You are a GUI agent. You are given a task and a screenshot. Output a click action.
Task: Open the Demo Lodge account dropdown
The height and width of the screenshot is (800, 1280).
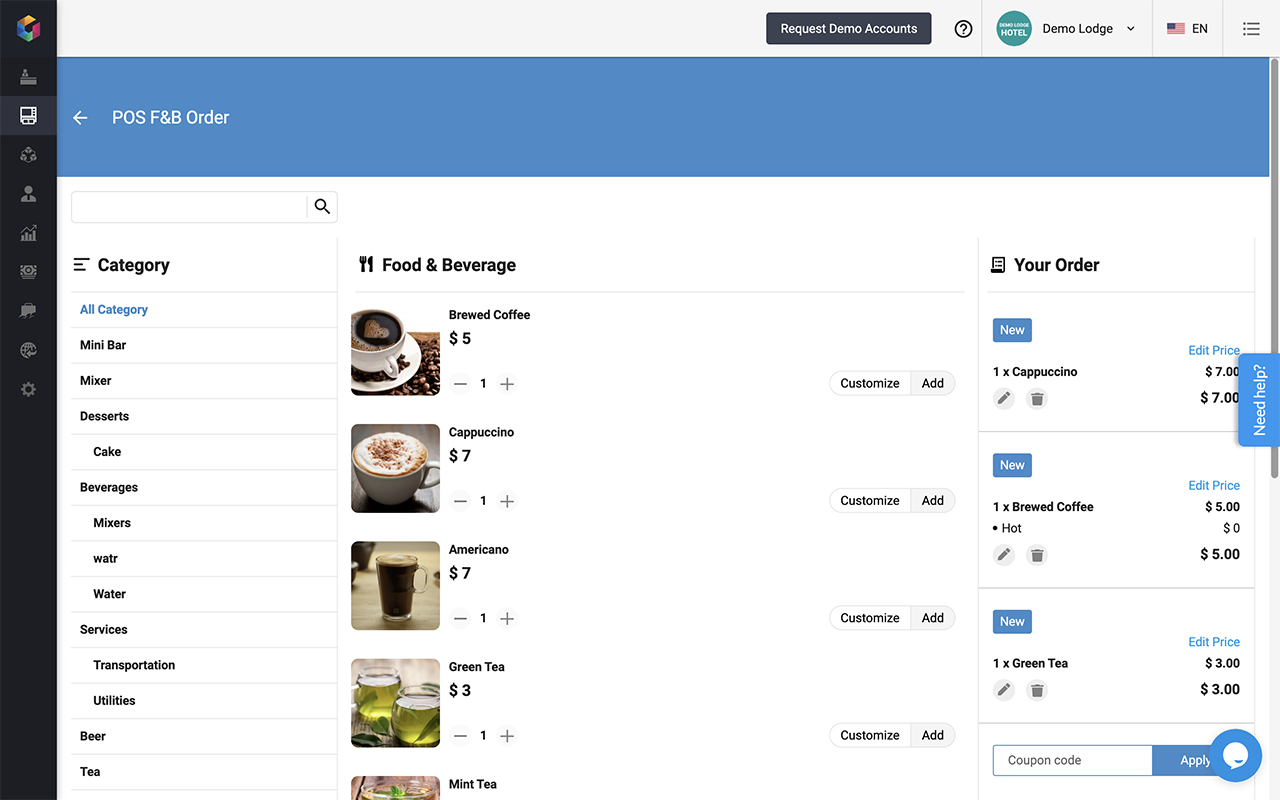coord(1066,29)
